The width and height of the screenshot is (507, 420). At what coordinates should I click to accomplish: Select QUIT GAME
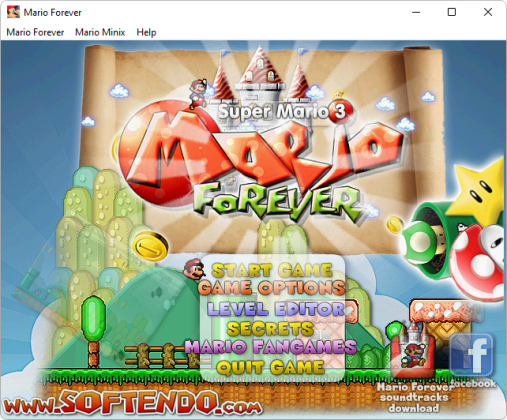click(x=270, y=368)
